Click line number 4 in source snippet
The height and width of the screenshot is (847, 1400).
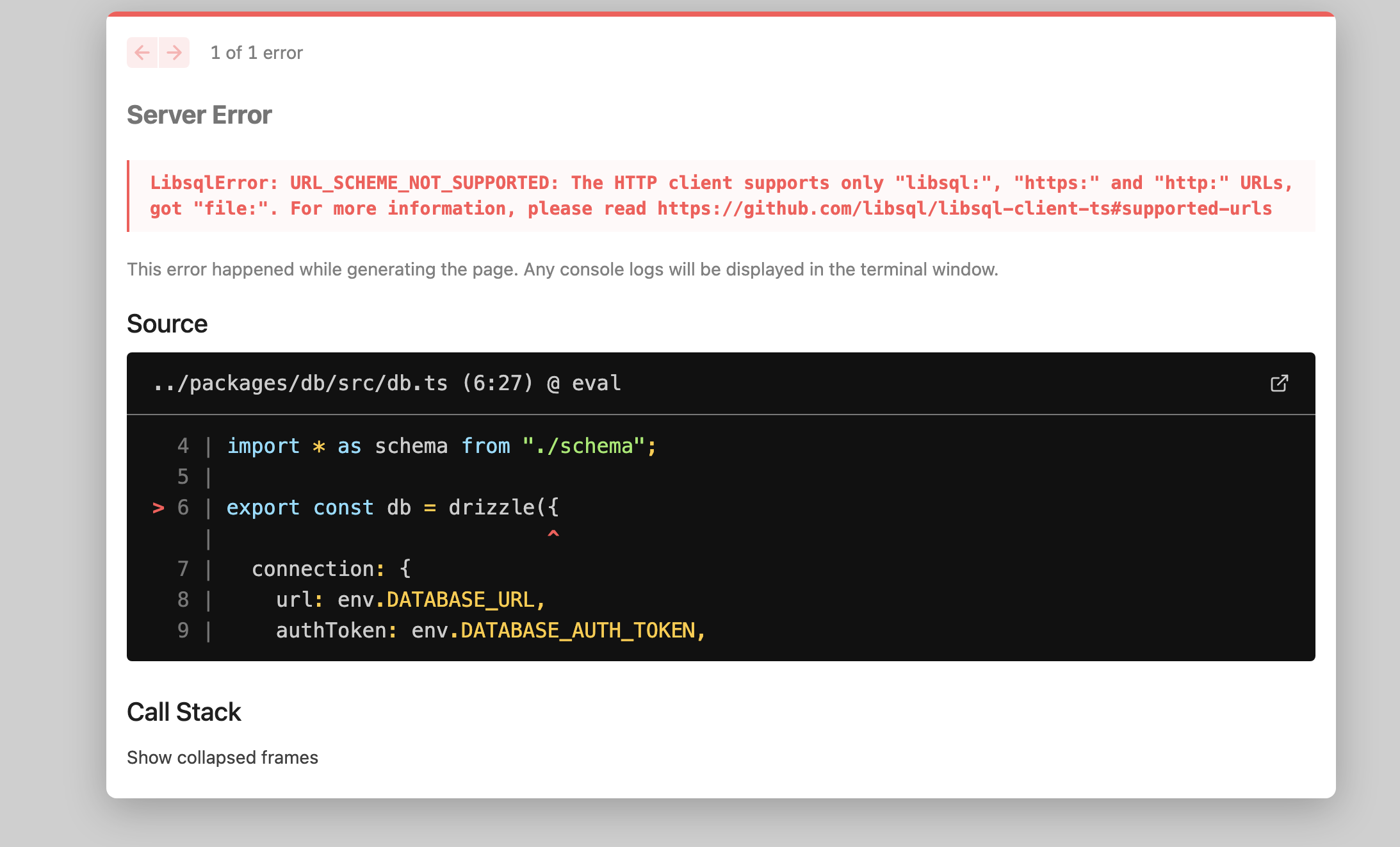click(183, 446)
